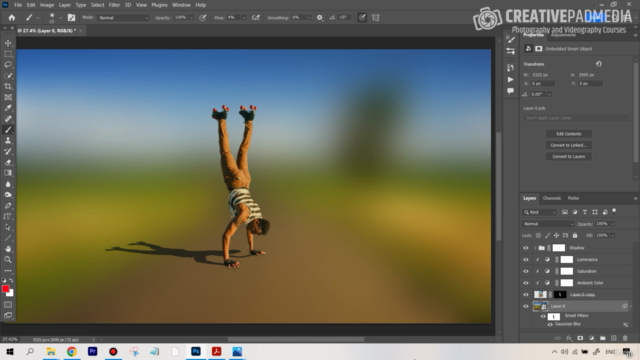
Task: Open the painting Mode dropdown
Action: (123, 18)
